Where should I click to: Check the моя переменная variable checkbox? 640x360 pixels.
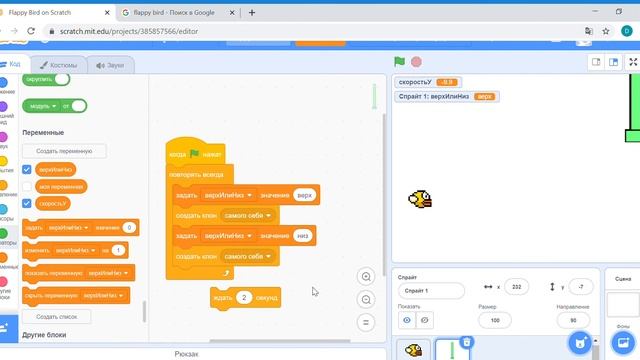point(27,187)
